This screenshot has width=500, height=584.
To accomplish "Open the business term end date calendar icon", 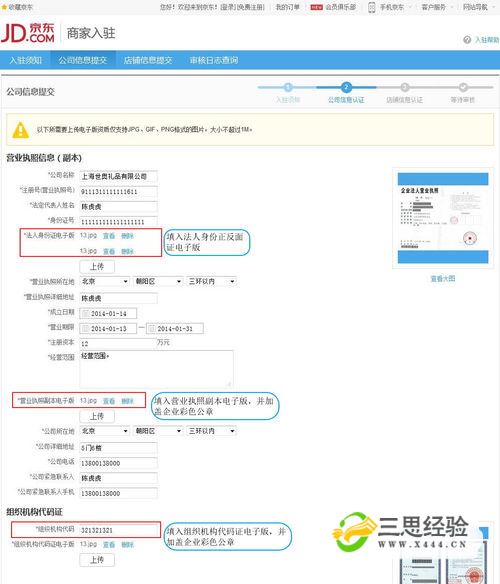I will coord(152,328).
